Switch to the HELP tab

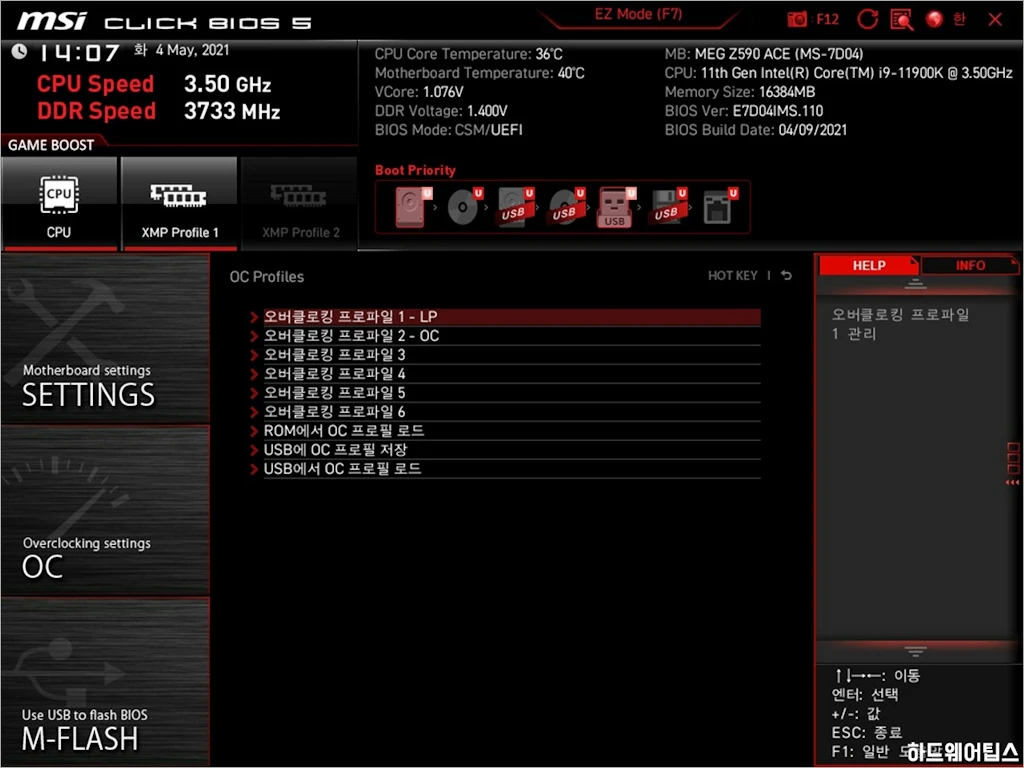[x=869, y=265]
